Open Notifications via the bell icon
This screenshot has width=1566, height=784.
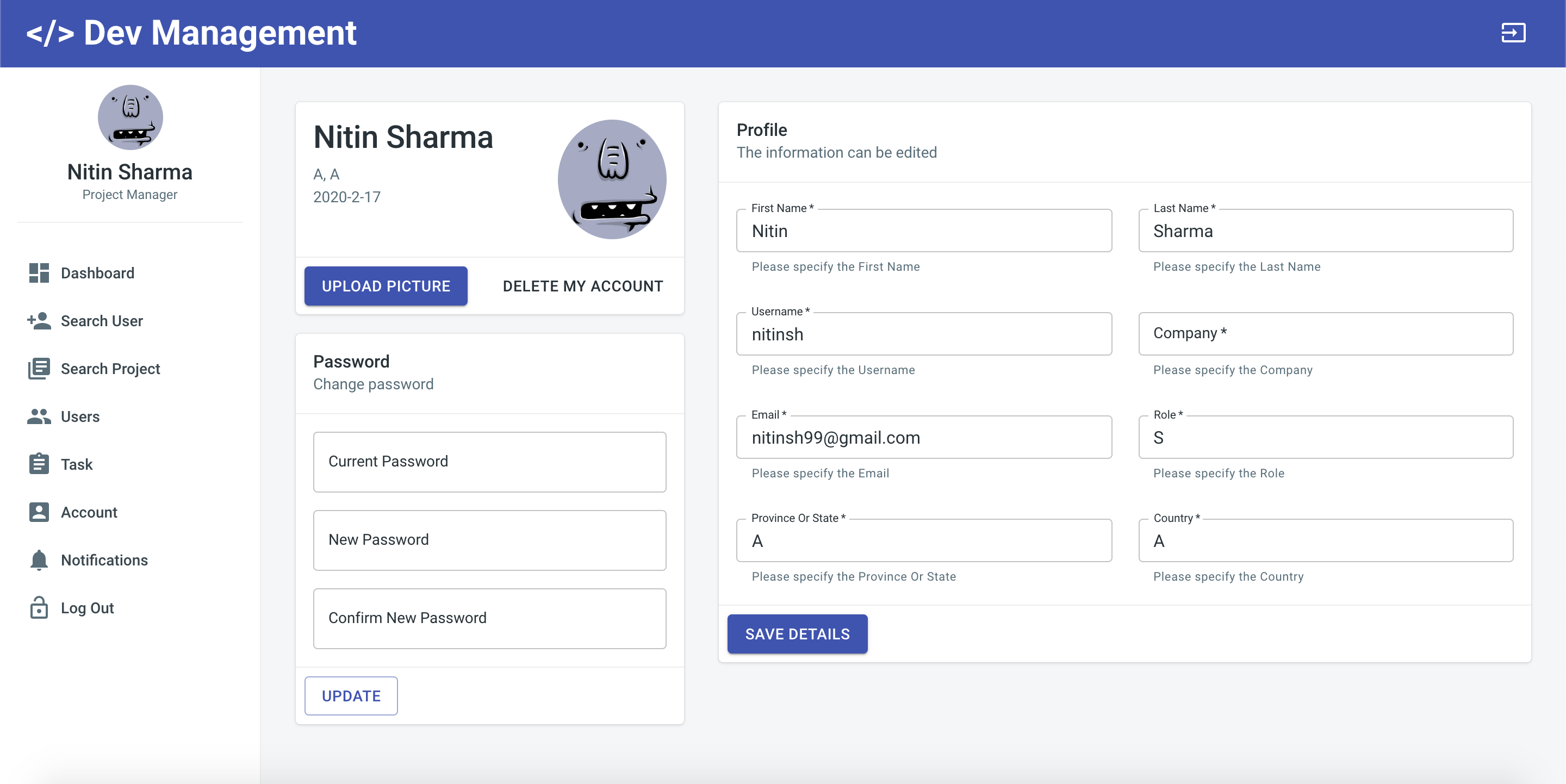click(39, 560)
